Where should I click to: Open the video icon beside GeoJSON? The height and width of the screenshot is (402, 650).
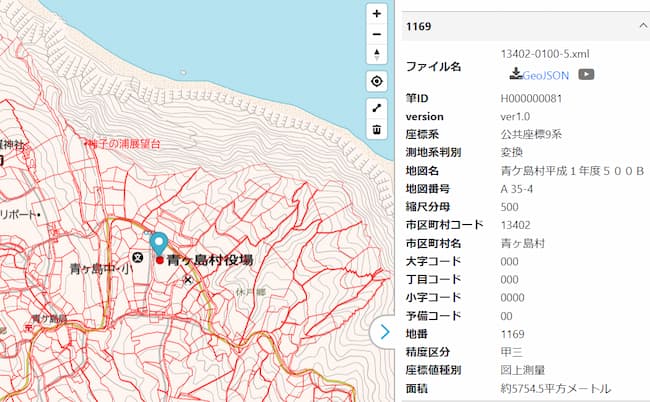click(x=586, y=74)
